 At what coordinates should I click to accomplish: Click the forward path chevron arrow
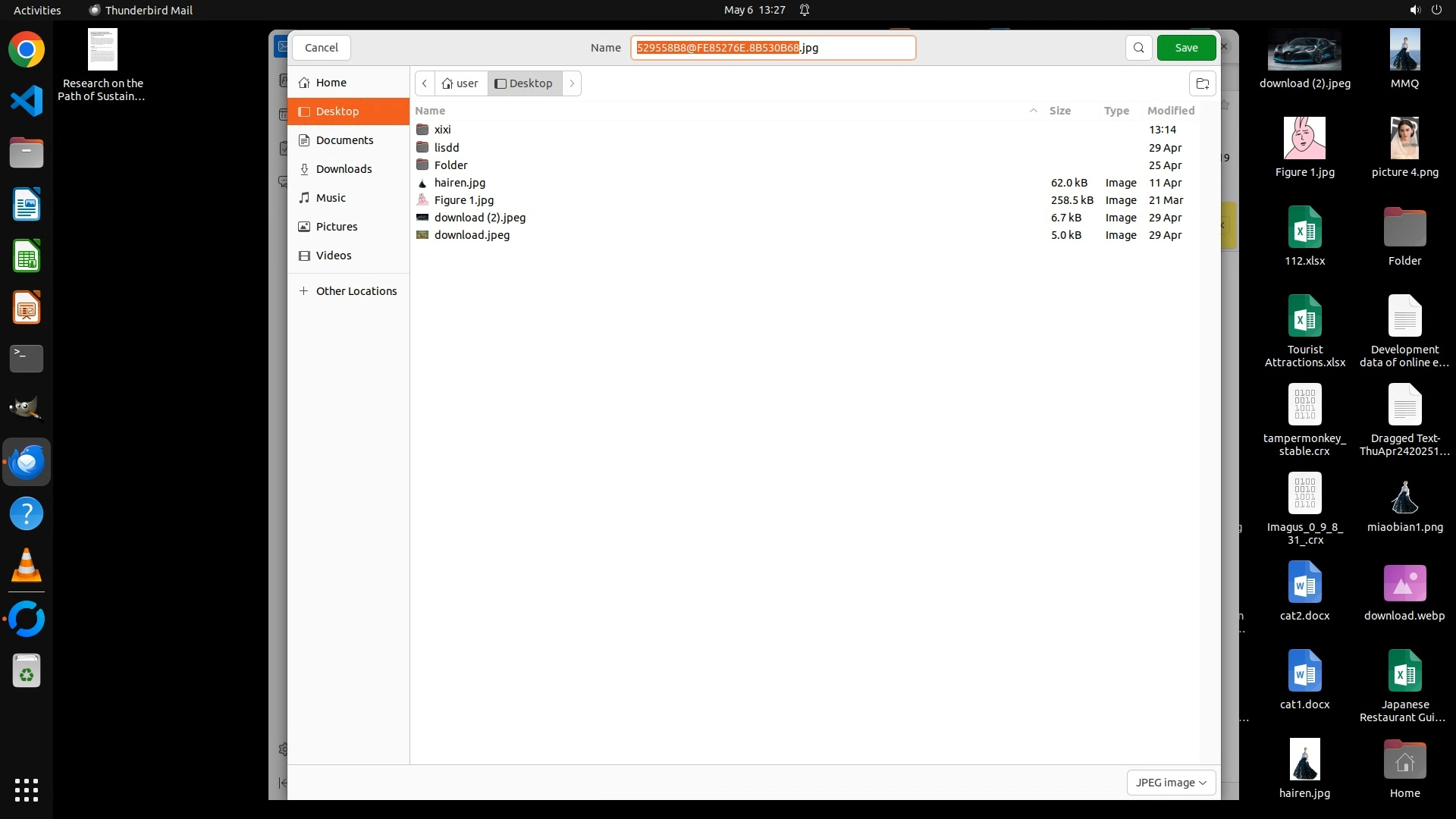coord(572,83)
